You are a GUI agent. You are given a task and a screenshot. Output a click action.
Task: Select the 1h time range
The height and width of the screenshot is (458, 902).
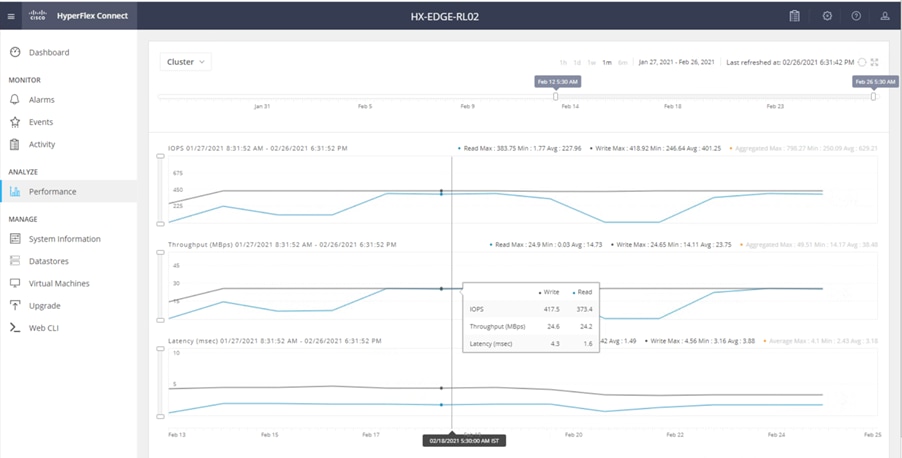point(563,63)
